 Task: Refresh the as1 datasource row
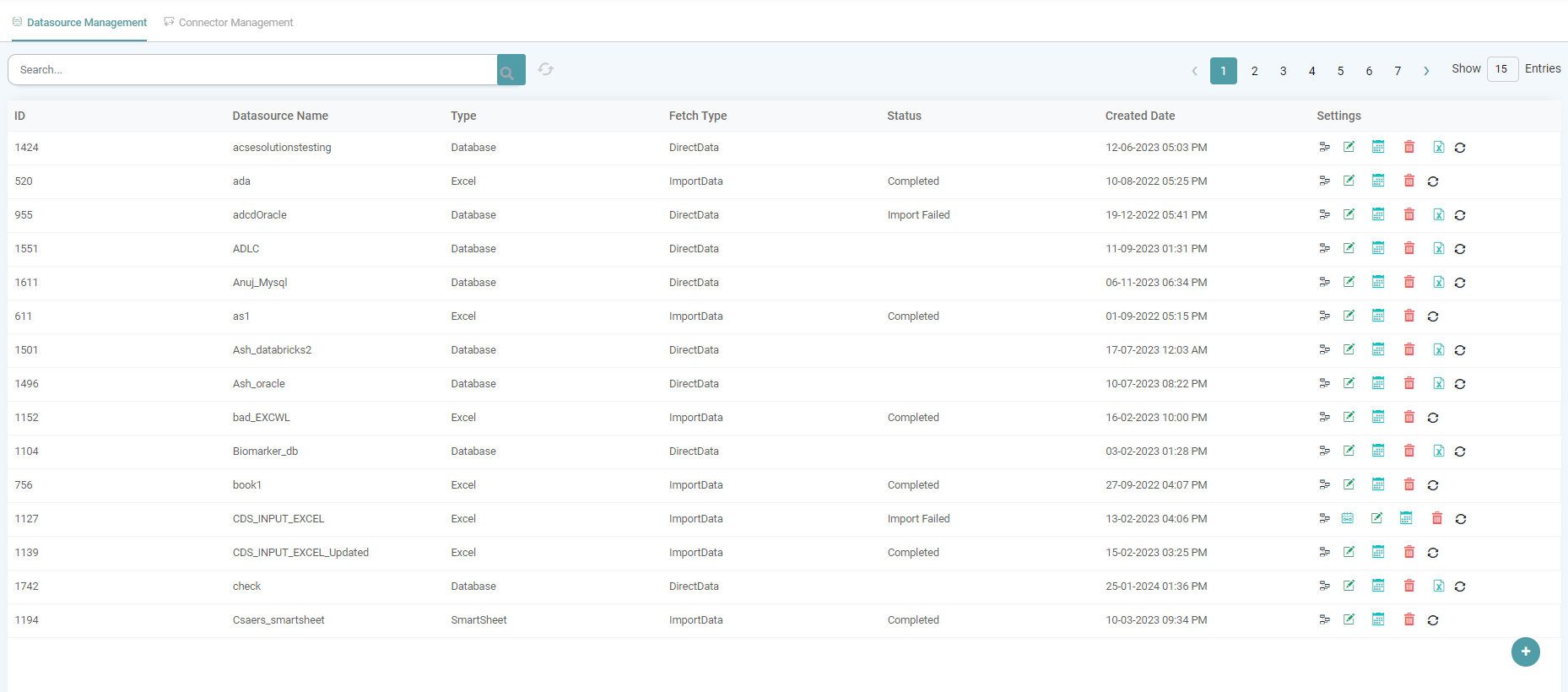point(1432,316)
